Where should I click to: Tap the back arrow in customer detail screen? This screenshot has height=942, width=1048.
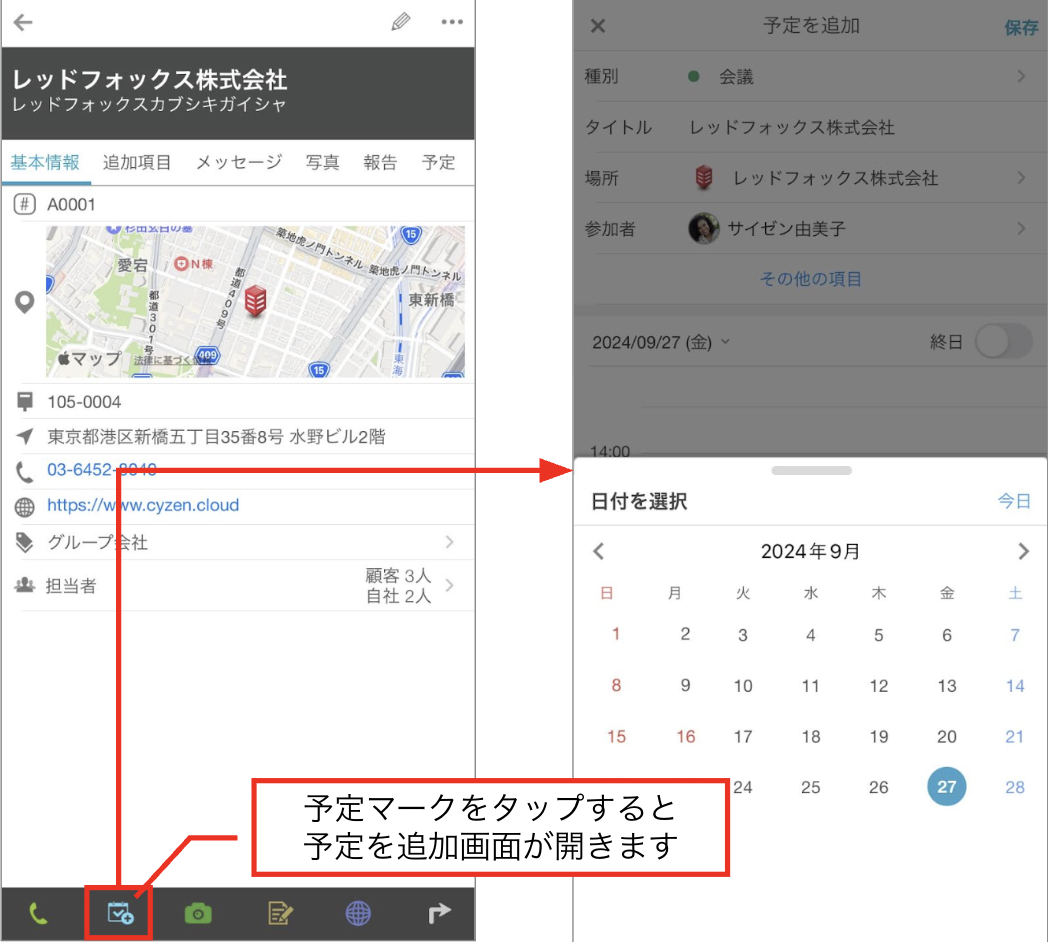point(23,23)
